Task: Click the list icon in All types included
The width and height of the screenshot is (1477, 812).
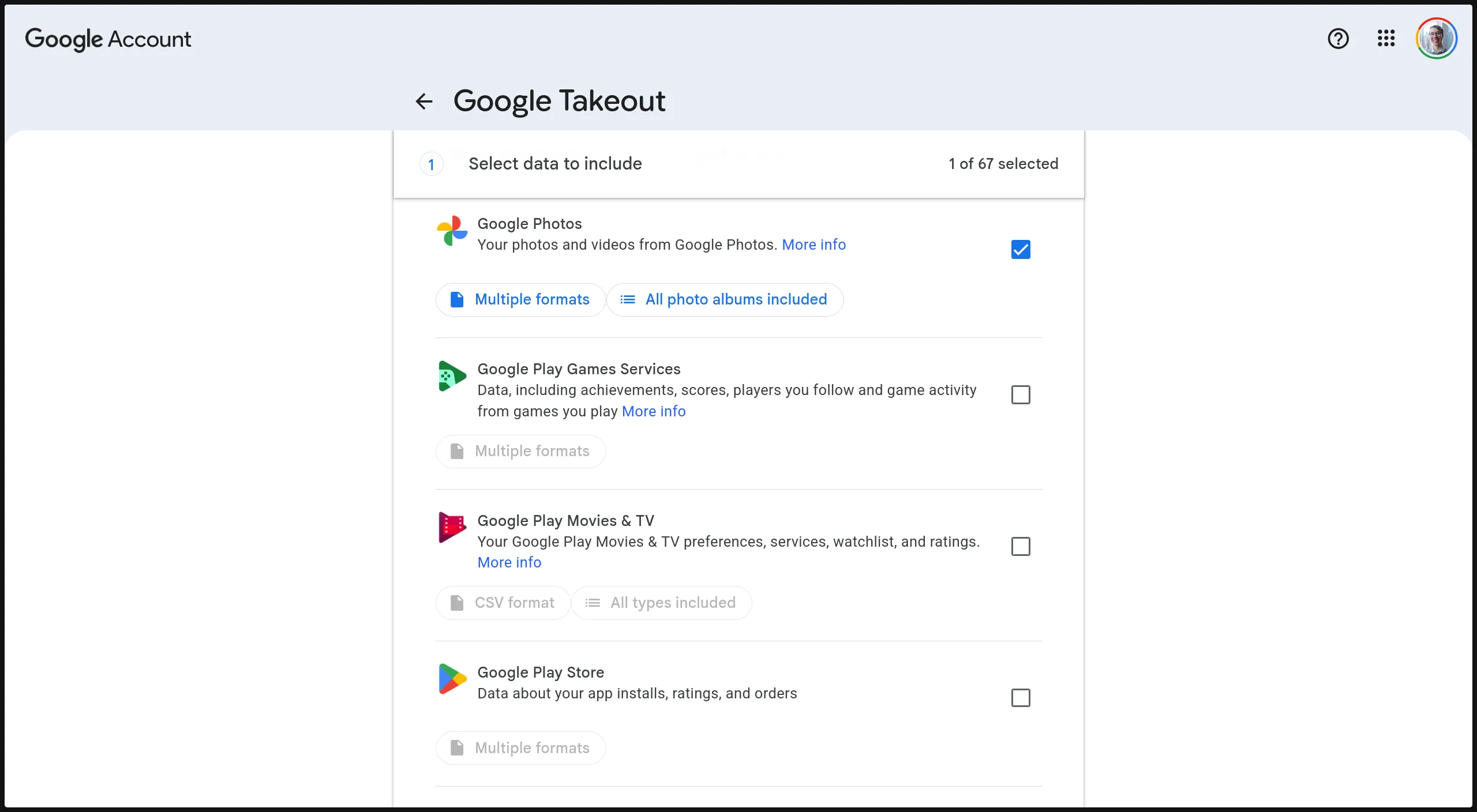Action: 593,603
